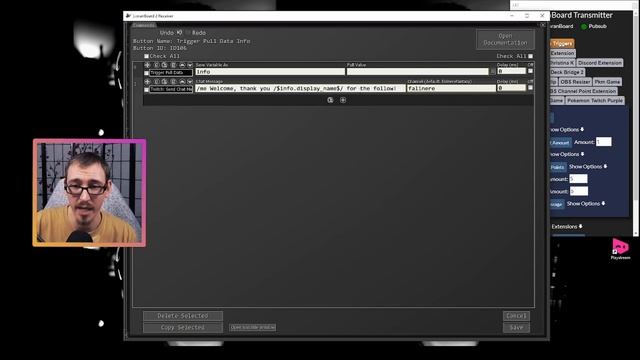This screenshot has width=640, height=360.
Task: Click the Undo button
Action: [171, 33]
